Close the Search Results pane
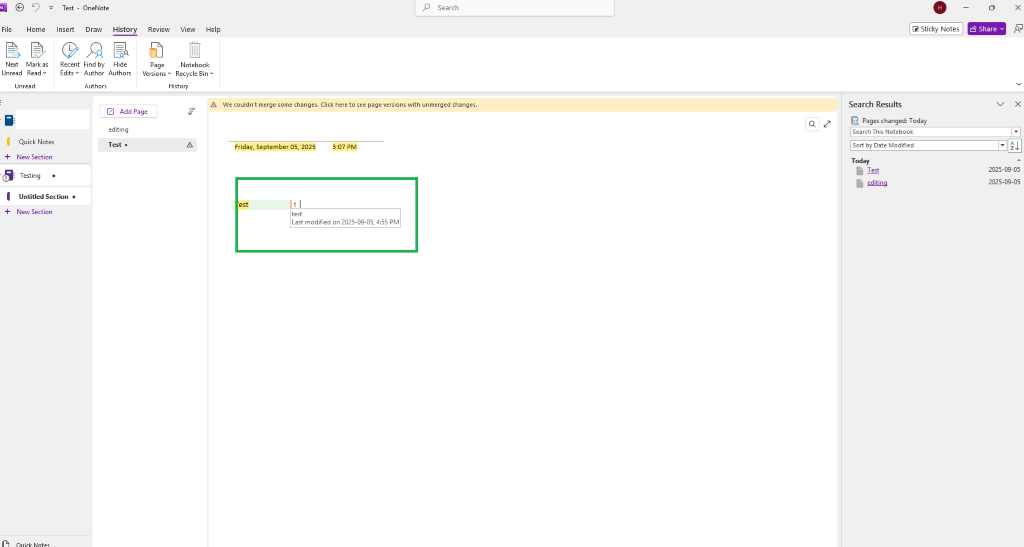 (1017, 104)
